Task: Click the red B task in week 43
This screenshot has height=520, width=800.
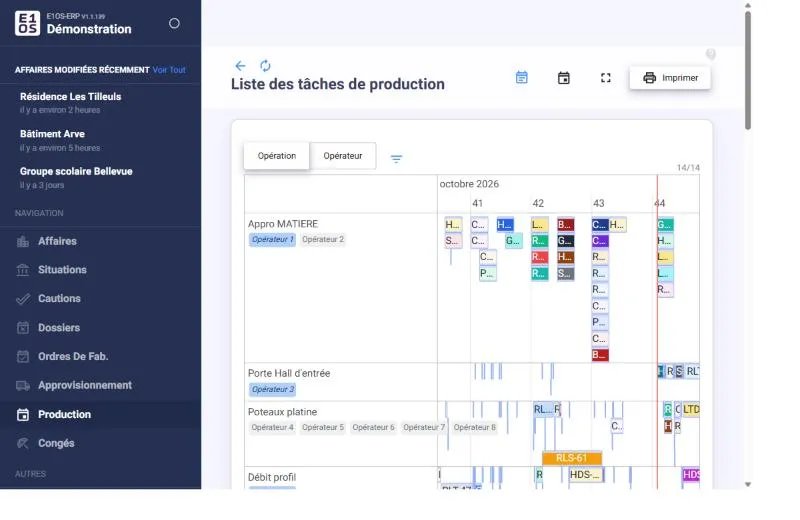Action: pyautogui.click(x=600, y=355)
